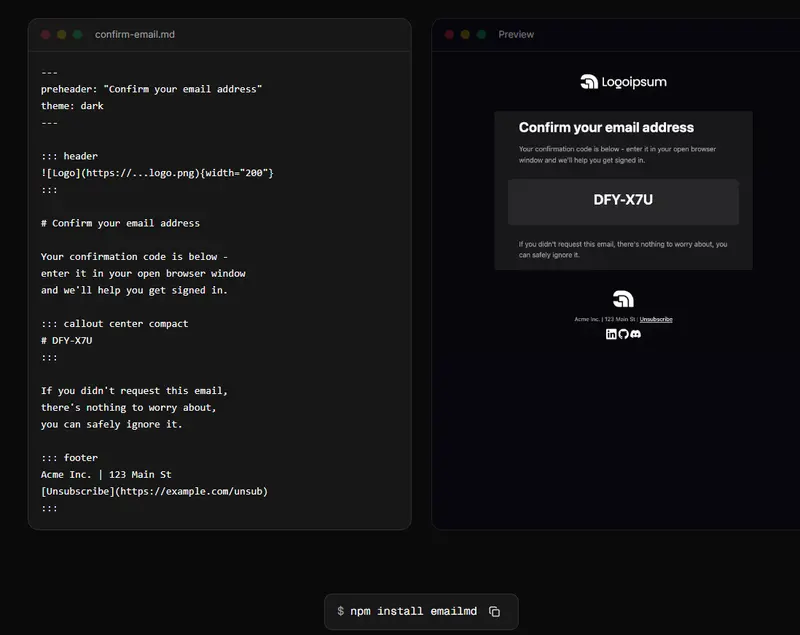800x635 pixels.
Task: Click the npm install emailmd command text
Action: 413,611
